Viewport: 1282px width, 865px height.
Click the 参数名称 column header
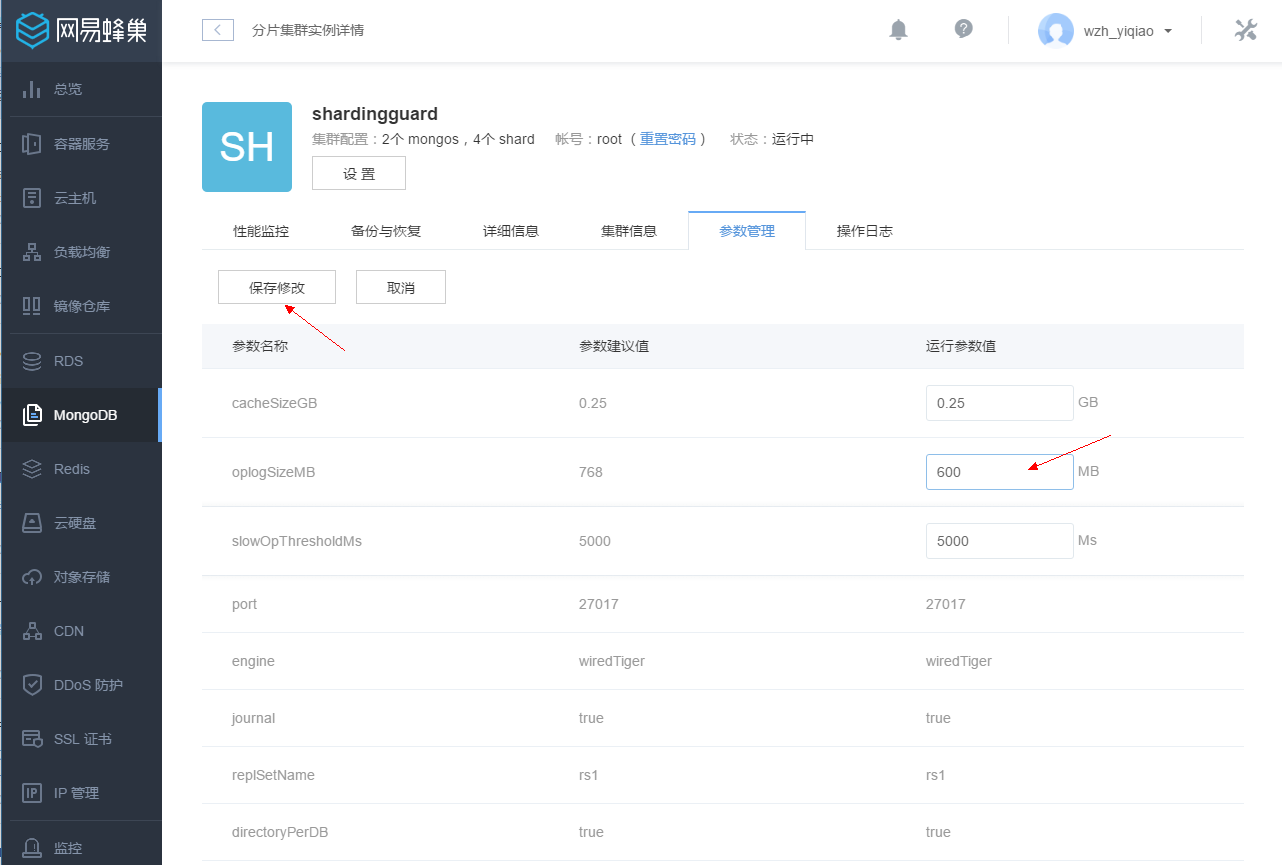tap(260, 346)
